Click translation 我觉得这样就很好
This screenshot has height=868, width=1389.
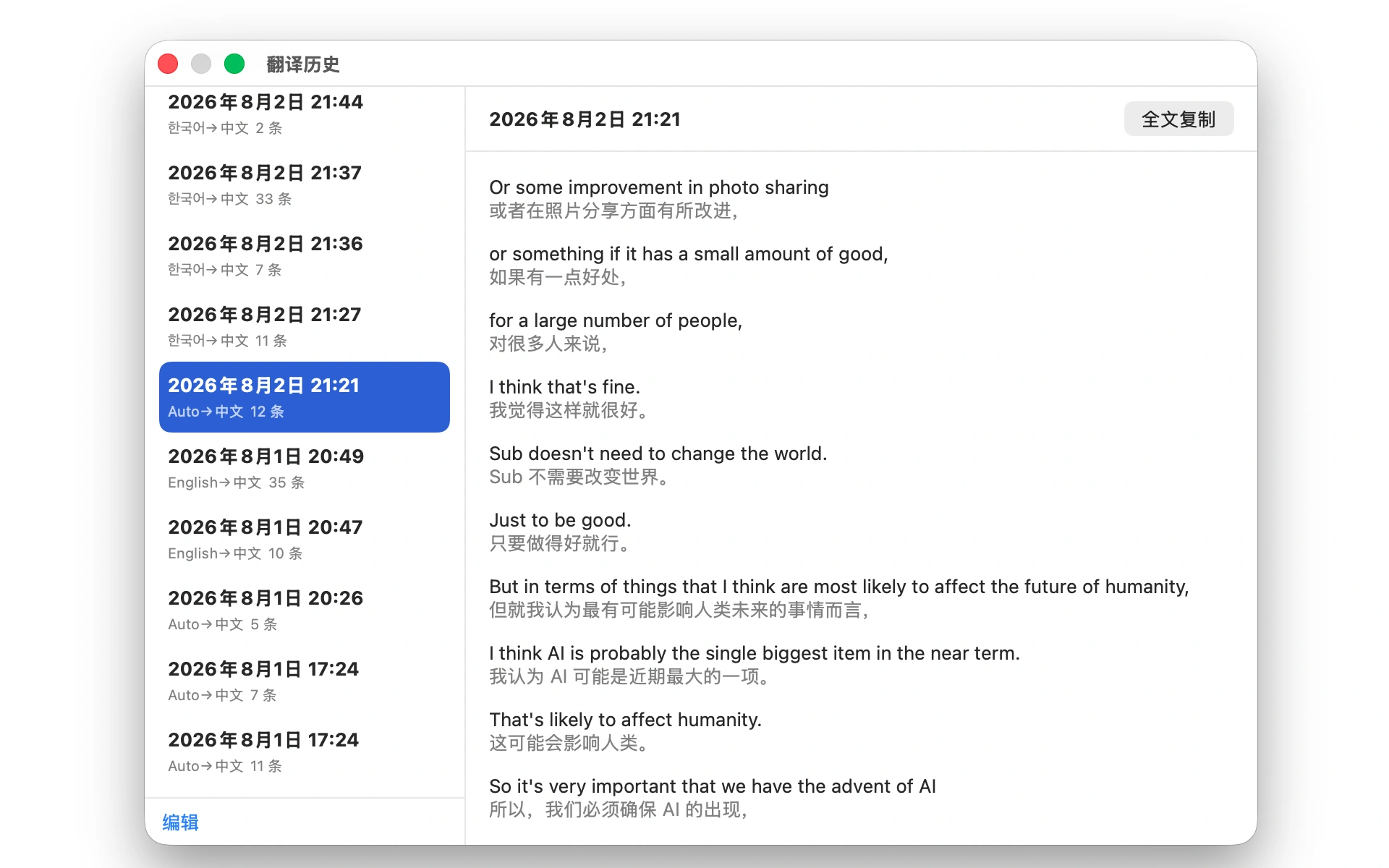pos(568,410)
